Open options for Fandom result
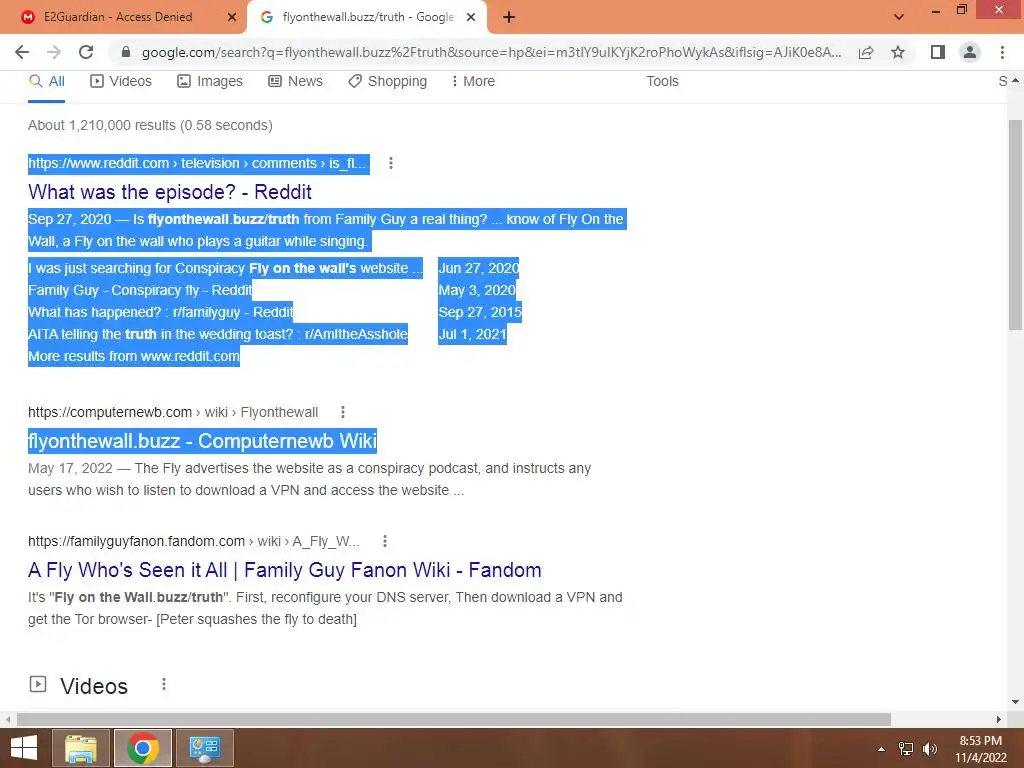This screenshot has height=768, width=1024. click(x=385, y=541)
